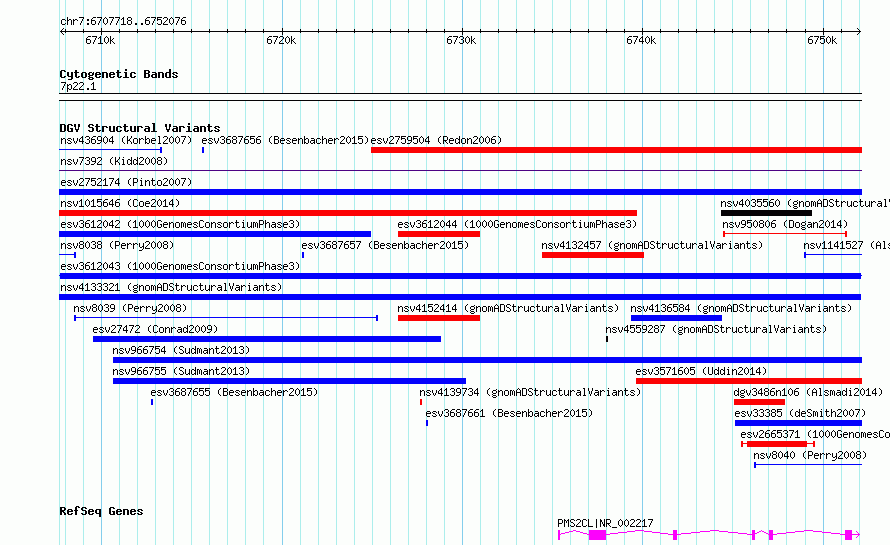
Task: Click the nsv966754 (Sudmant2013) variant label
Action: pyautogui.click(x=181, y=350)
